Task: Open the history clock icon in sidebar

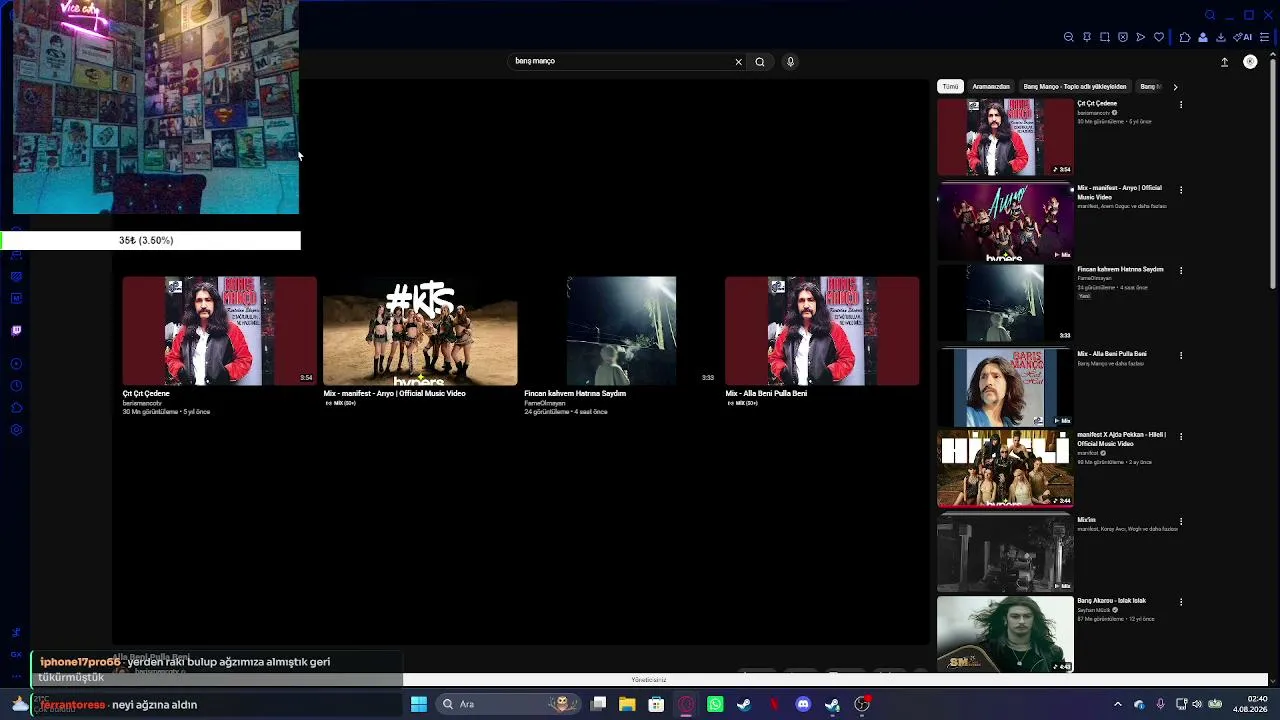Action: coord(16,386)
